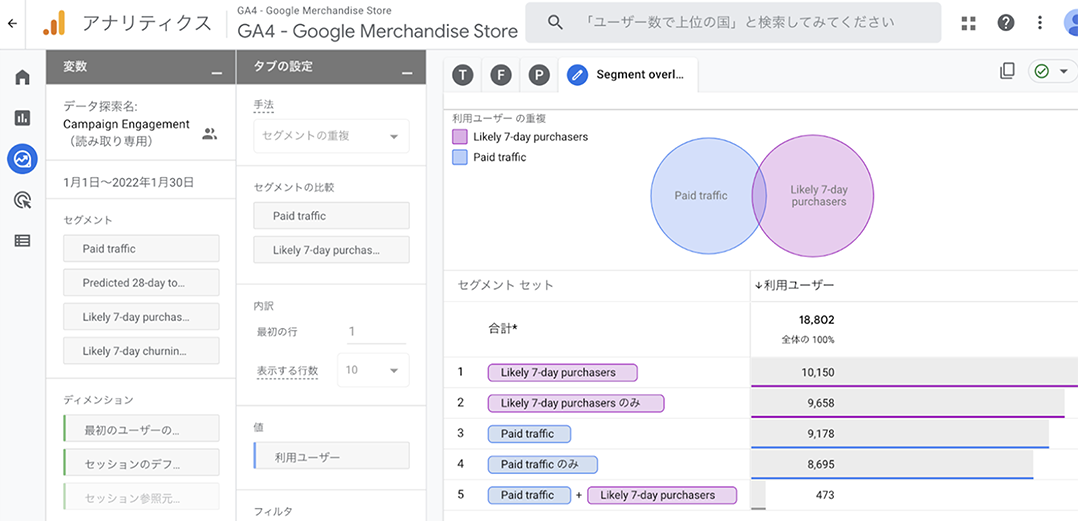Click the Campaign Engagement exploration name
This screenshot has height=521, width=1078.
pos(126,124)
